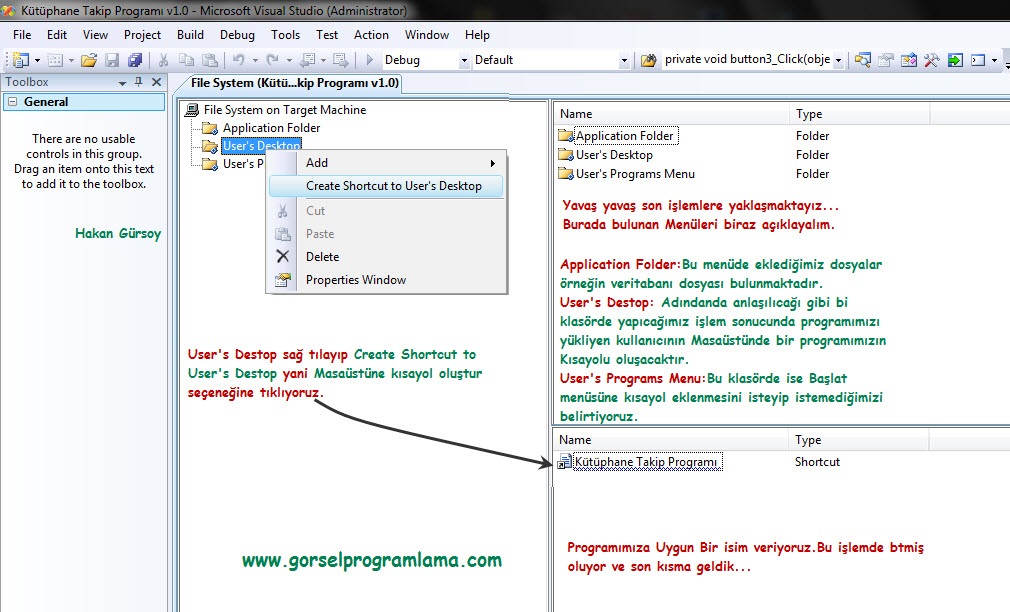
Task: Open the View menu
Action: (95, 35)
